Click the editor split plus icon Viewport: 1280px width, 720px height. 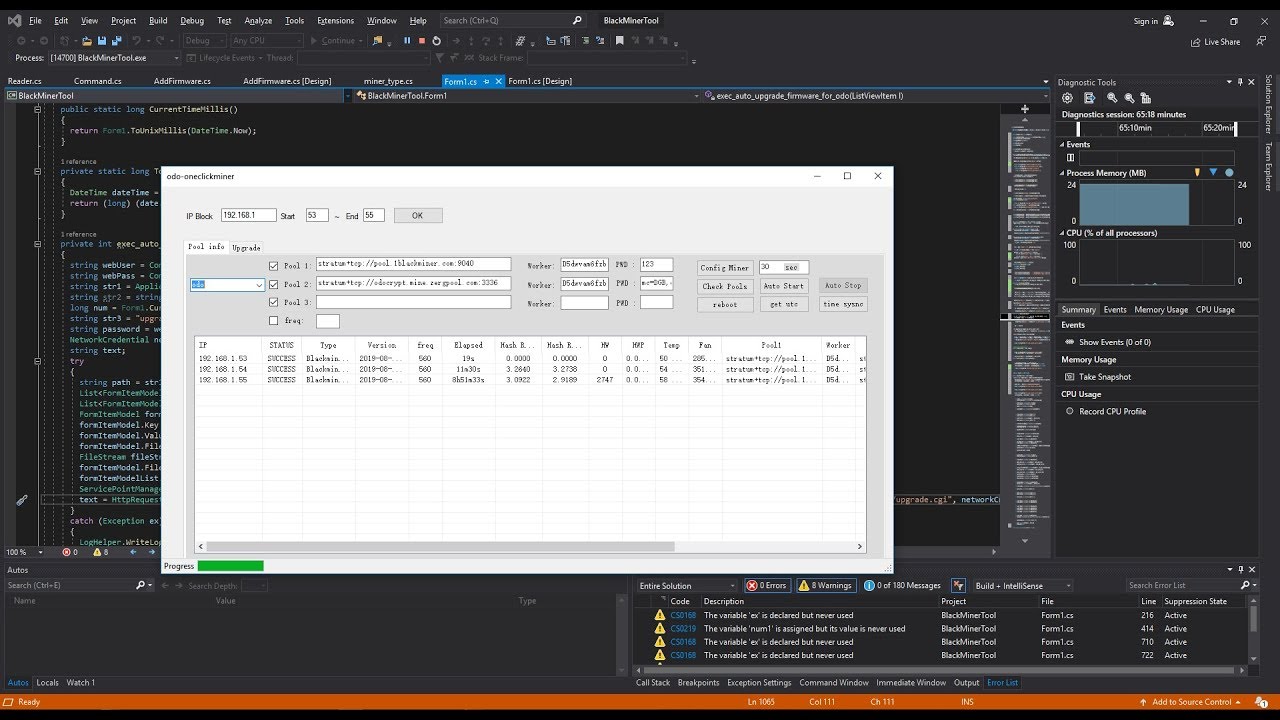1025,108
